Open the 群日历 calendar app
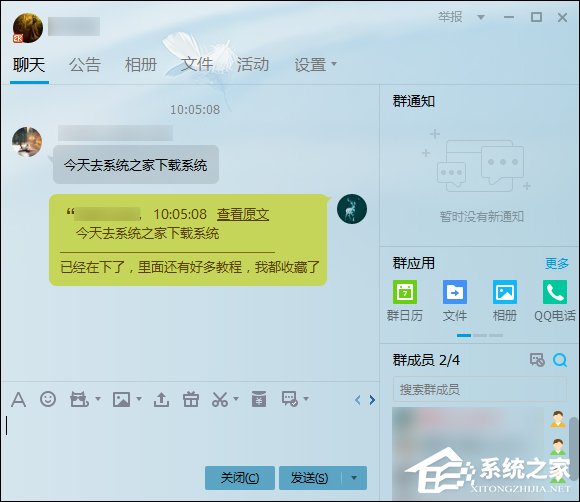Viewport: 580px width, 502px height. coord(405,292)
